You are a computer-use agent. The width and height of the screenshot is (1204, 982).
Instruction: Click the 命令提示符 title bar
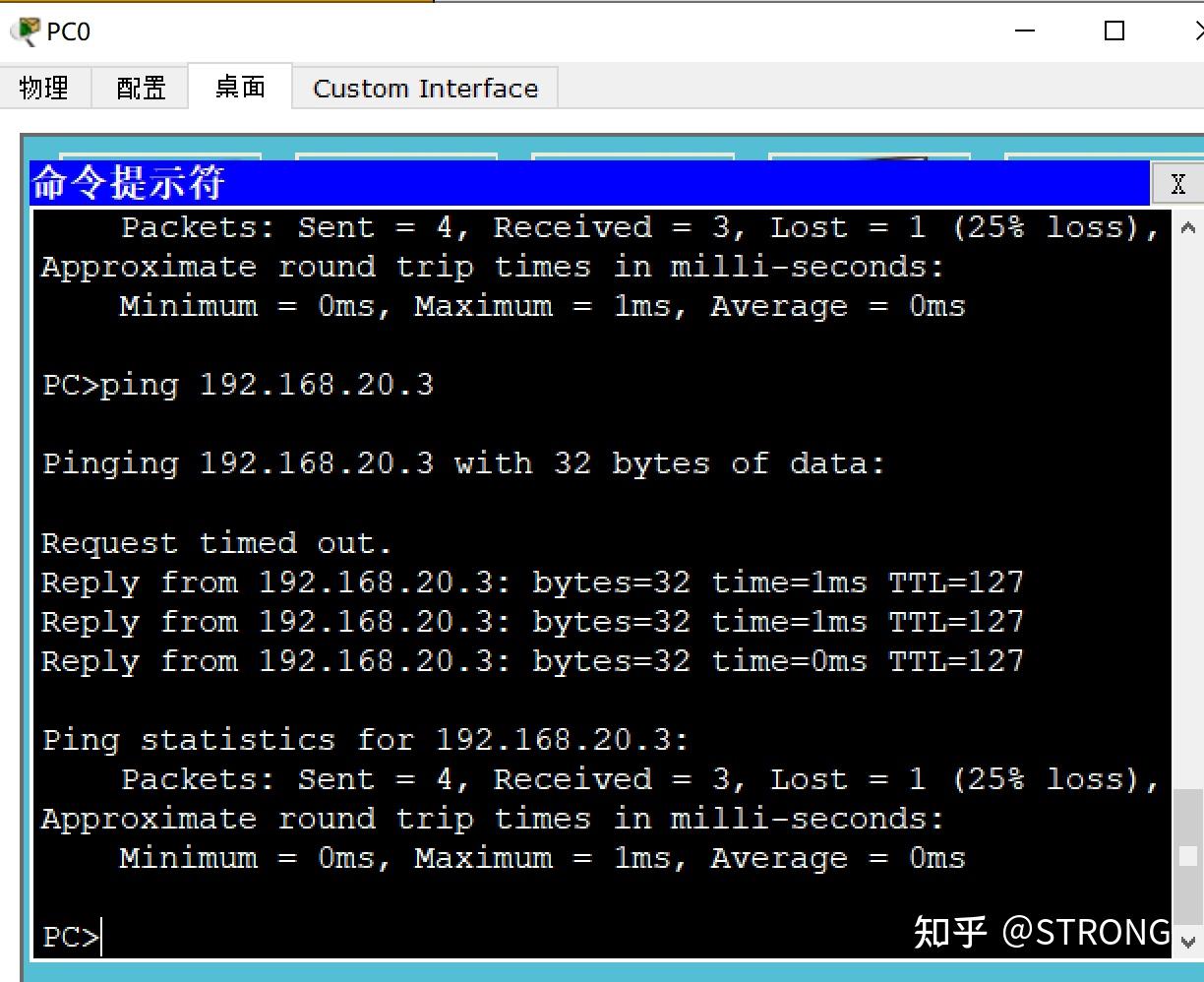[x=590, y=183]
